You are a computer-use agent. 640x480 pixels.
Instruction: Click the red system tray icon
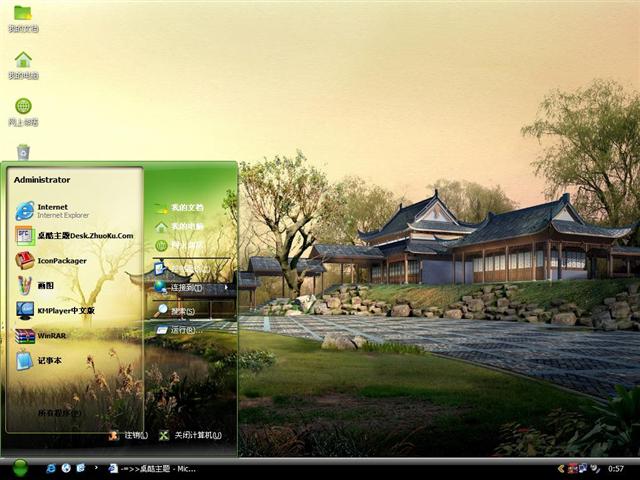tap(572, 468)
